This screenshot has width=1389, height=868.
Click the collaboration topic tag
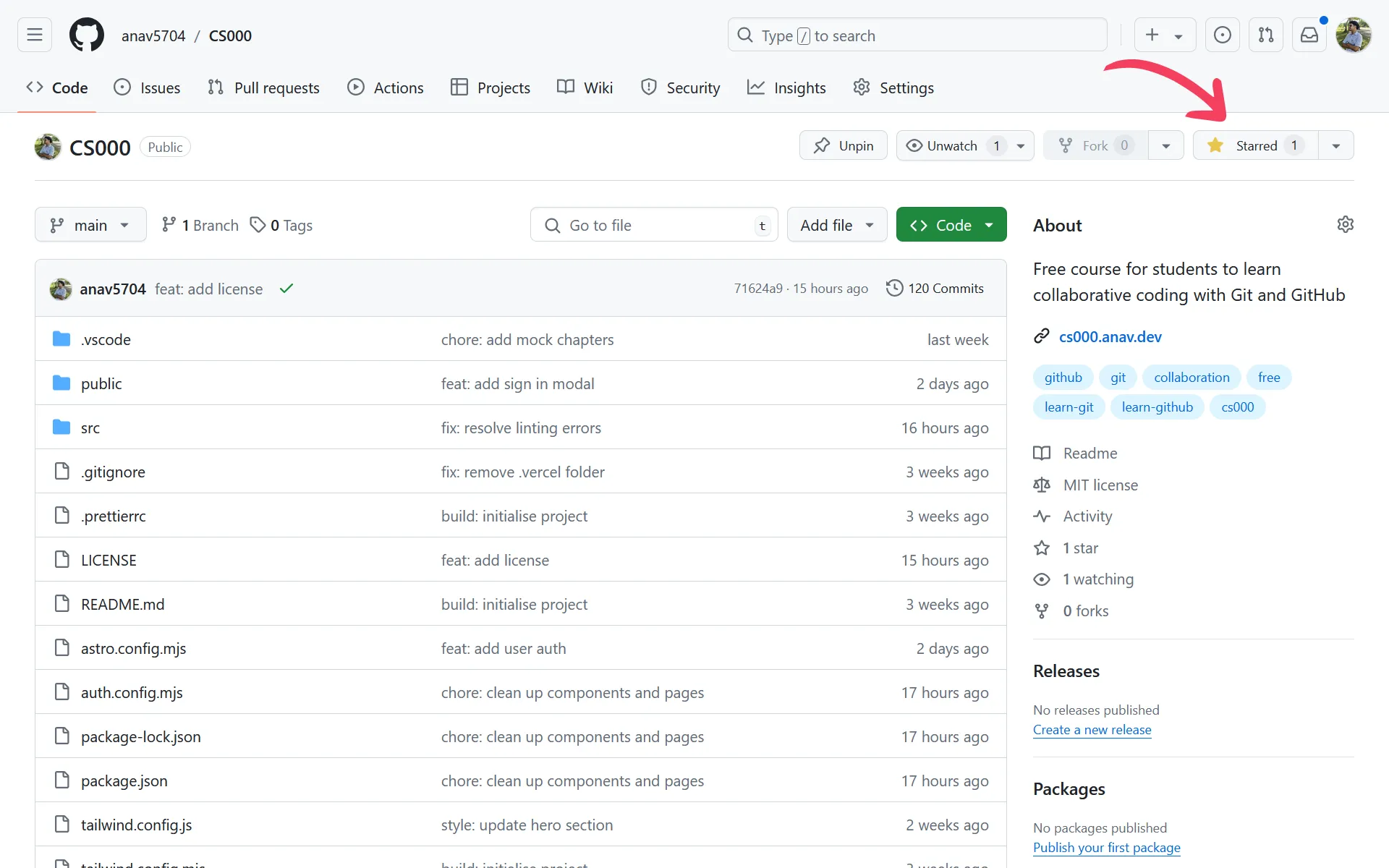tap(1192, 377)
